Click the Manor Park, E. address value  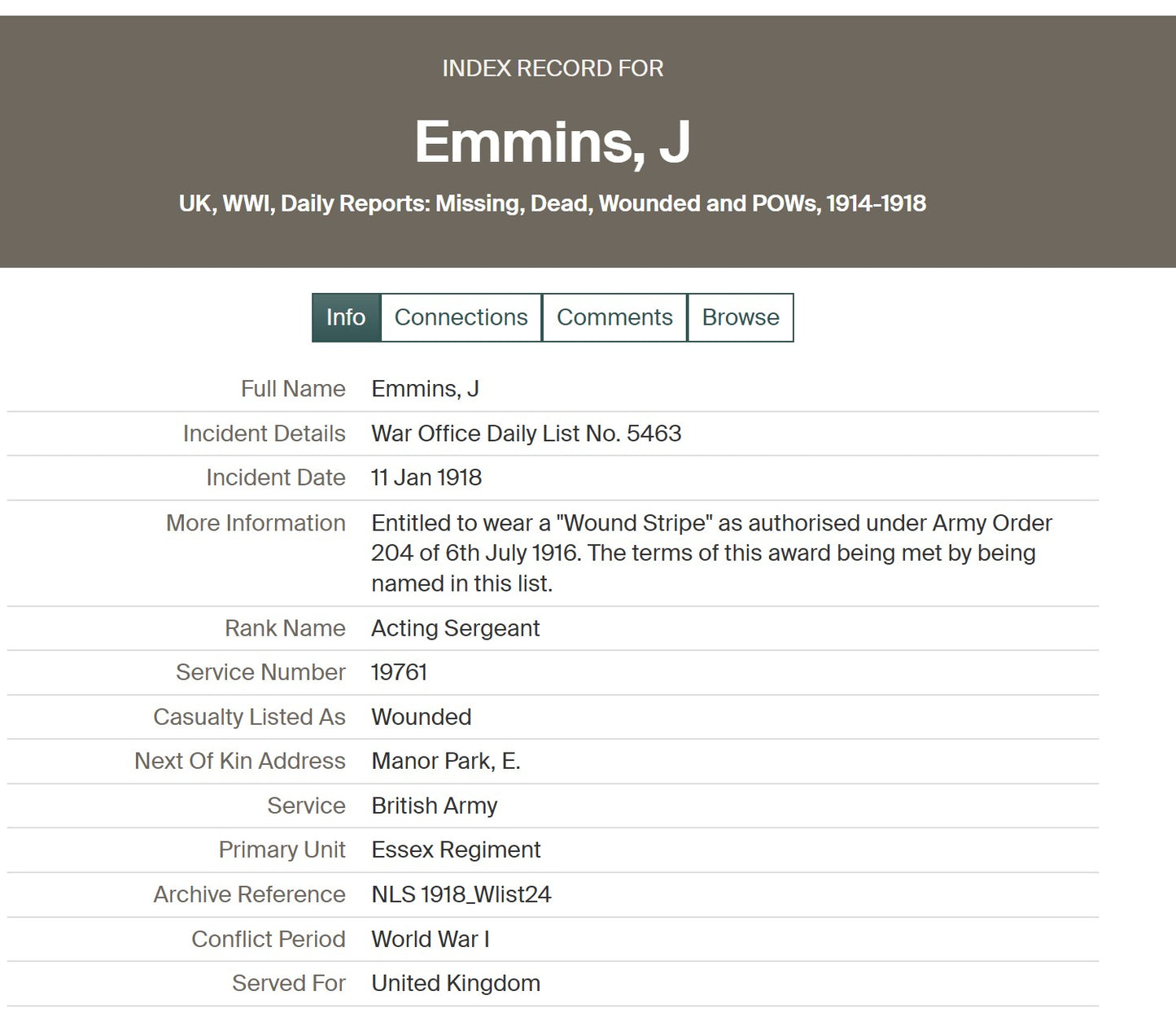pos(445,761)
